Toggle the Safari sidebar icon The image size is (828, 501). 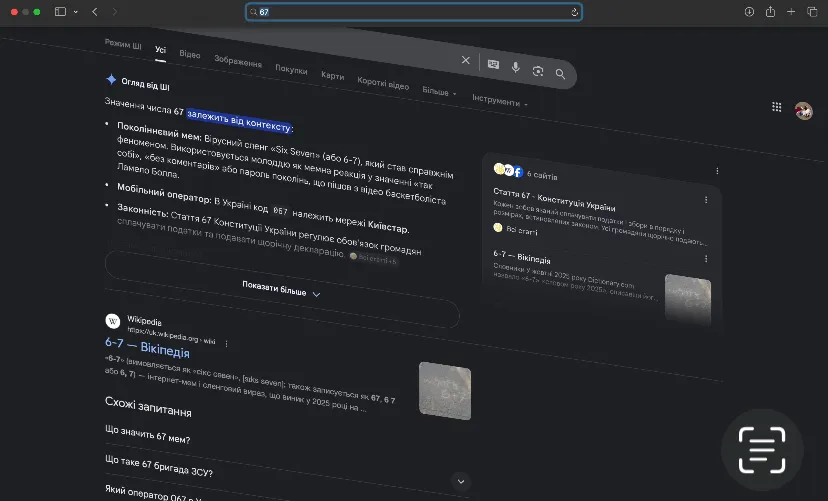point(60,12)
